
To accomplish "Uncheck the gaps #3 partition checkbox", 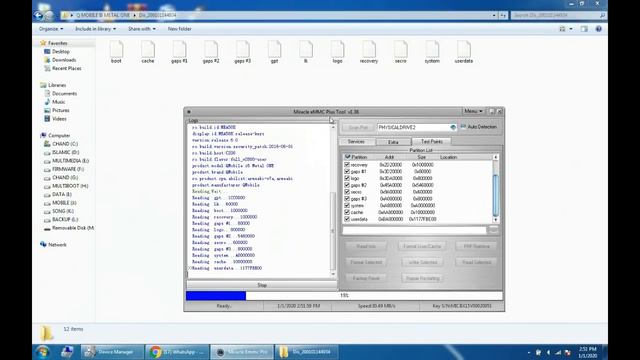I will click(x=347, y=198).
